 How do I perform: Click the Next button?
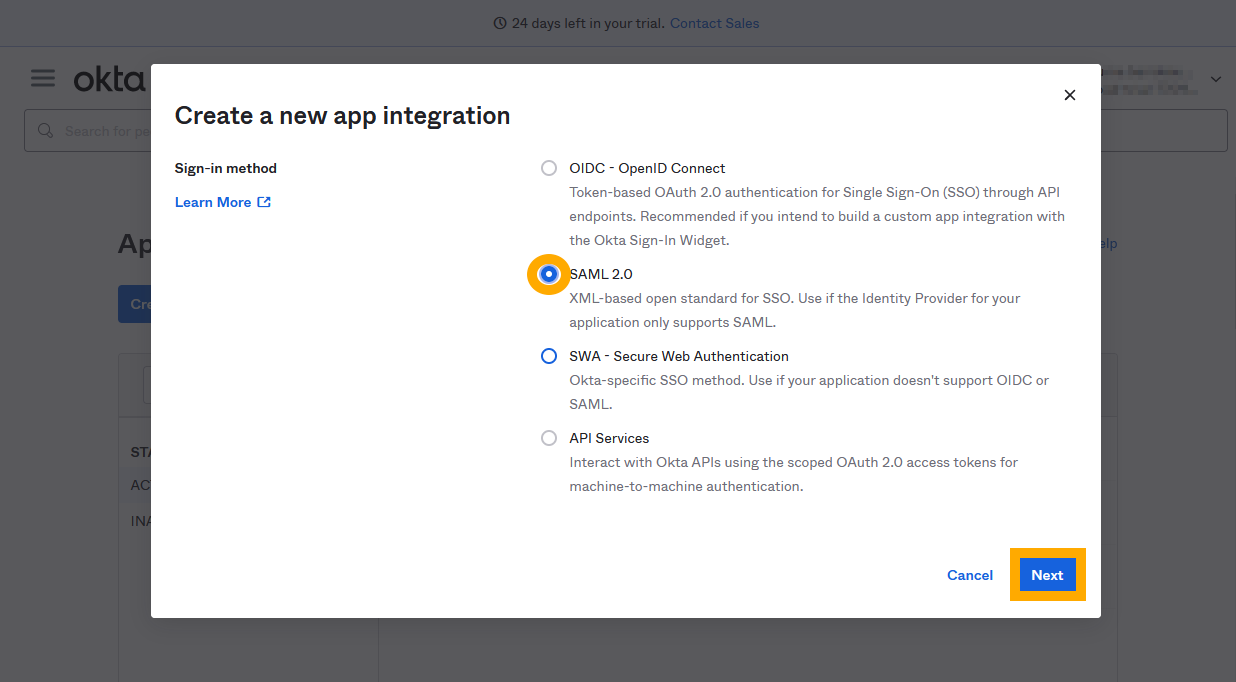pos(1047,575)
